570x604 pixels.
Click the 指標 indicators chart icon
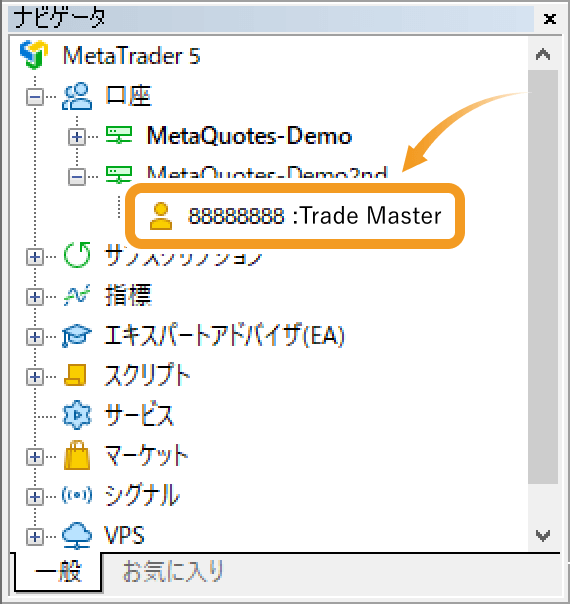(x=77, y=295)
